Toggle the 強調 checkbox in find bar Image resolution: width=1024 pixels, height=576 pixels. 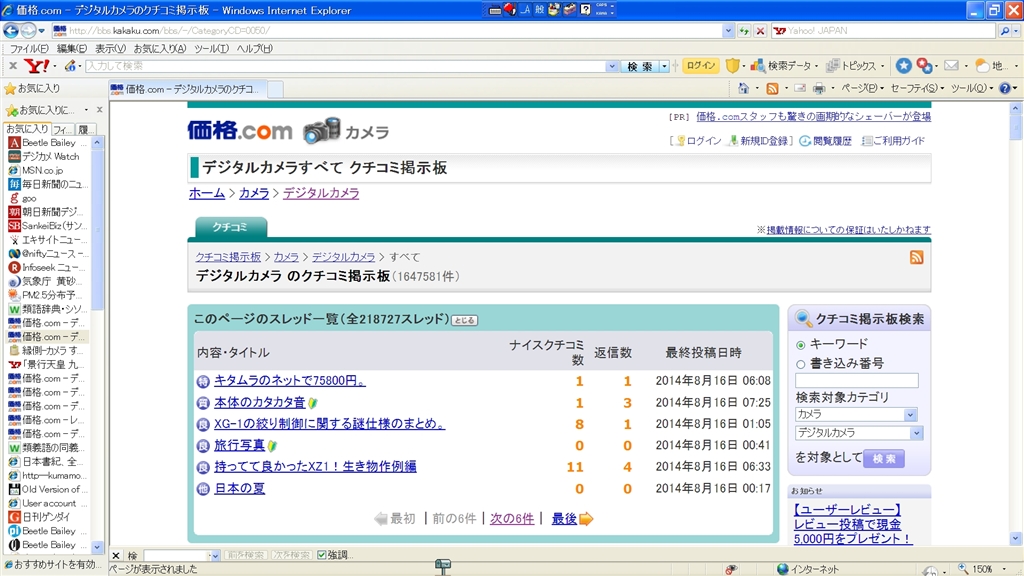click(322, 555)
